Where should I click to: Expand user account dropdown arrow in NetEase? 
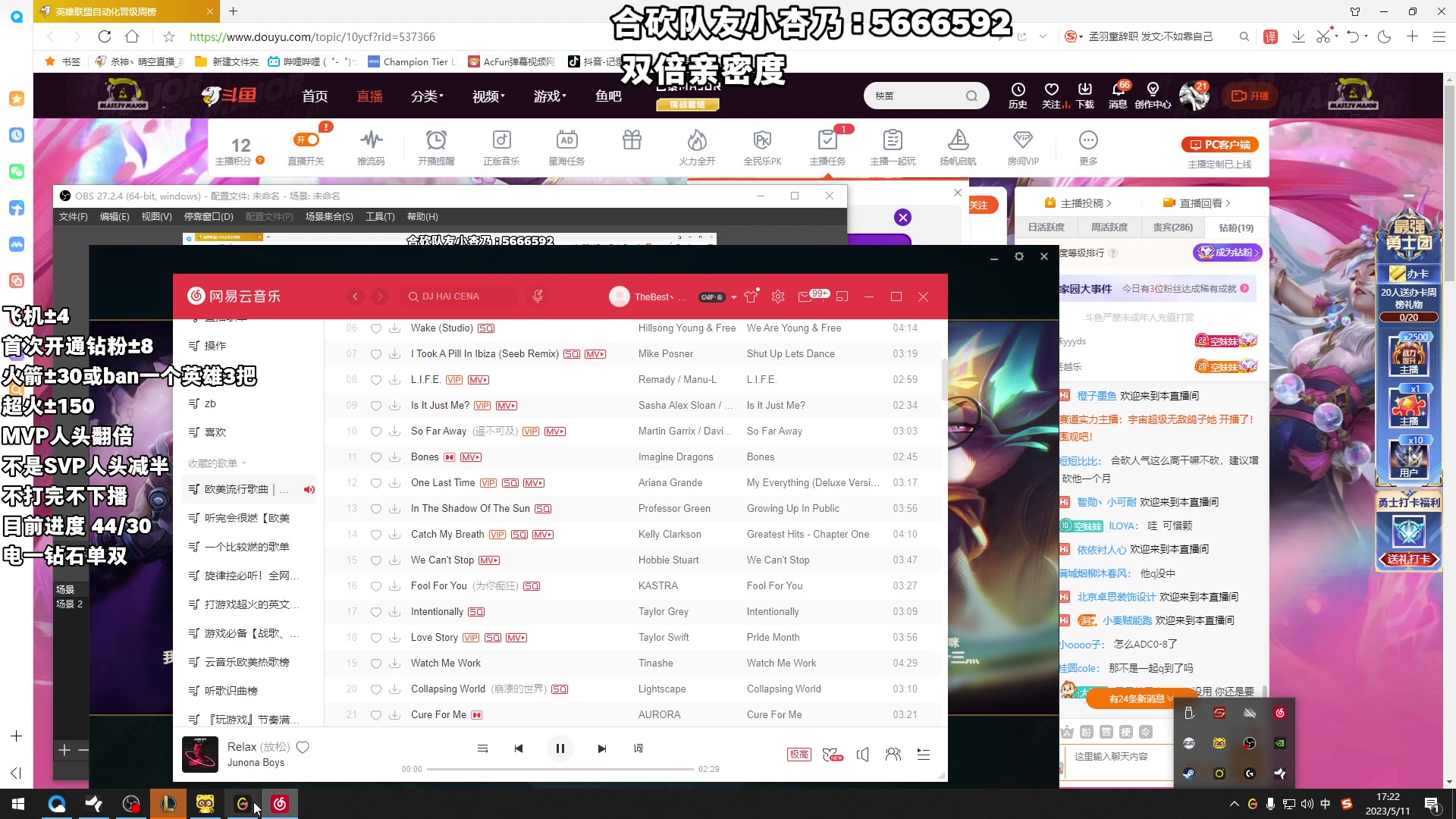733,297
